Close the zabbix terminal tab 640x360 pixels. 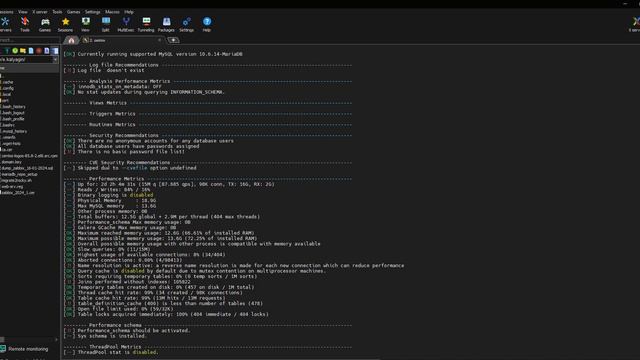point(159,40)
